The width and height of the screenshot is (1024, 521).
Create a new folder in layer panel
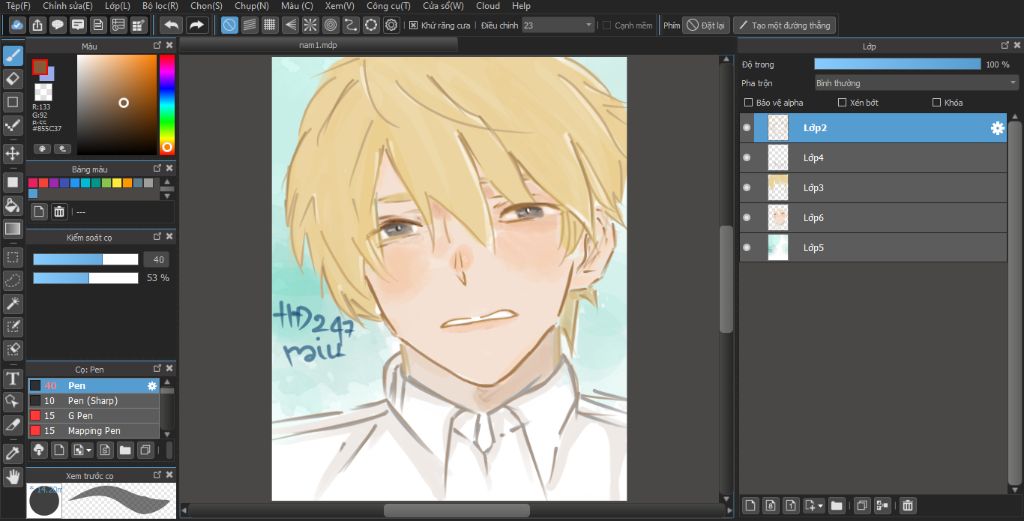(x=837, y=505)
